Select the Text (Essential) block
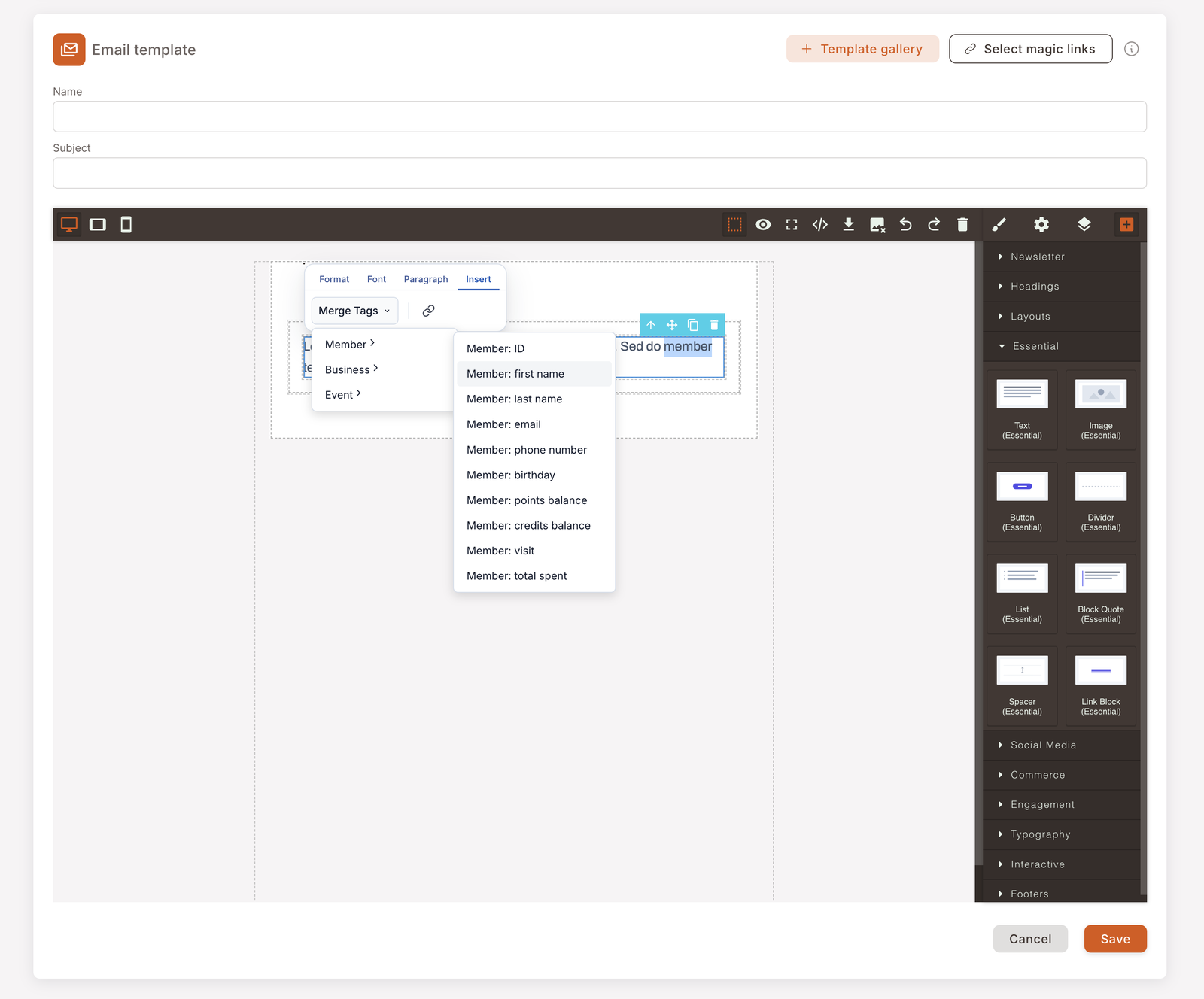The image size is (1204, 999). tap(1022, 409)
